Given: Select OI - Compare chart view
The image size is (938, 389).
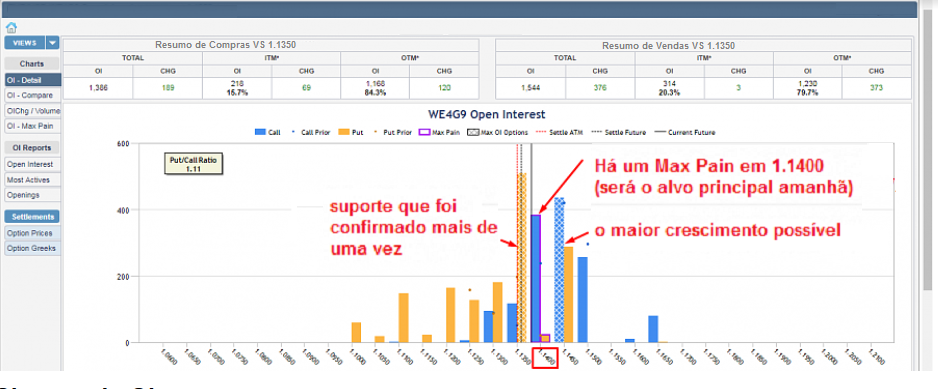Looking at the screenshot, I should tap(32, 95).
